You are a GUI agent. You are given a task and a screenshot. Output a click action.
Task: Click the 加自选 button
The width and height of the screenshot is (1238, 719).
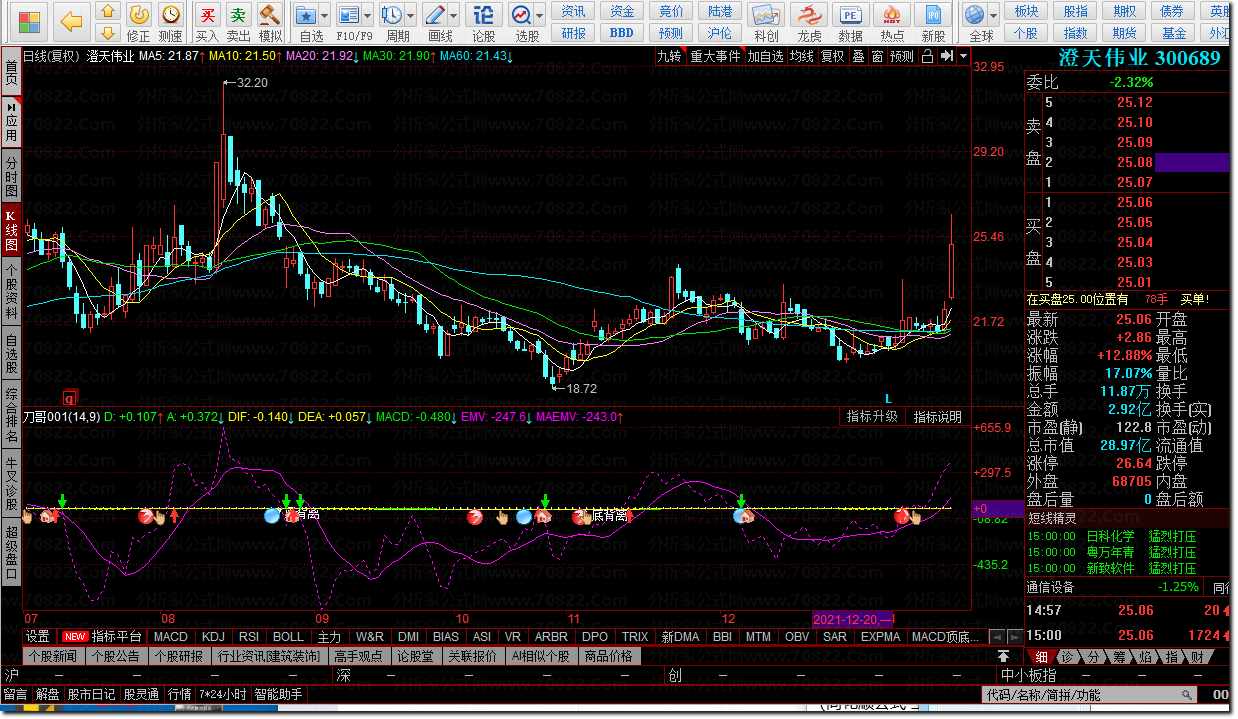pyautogui.click(x=765, y=56)
